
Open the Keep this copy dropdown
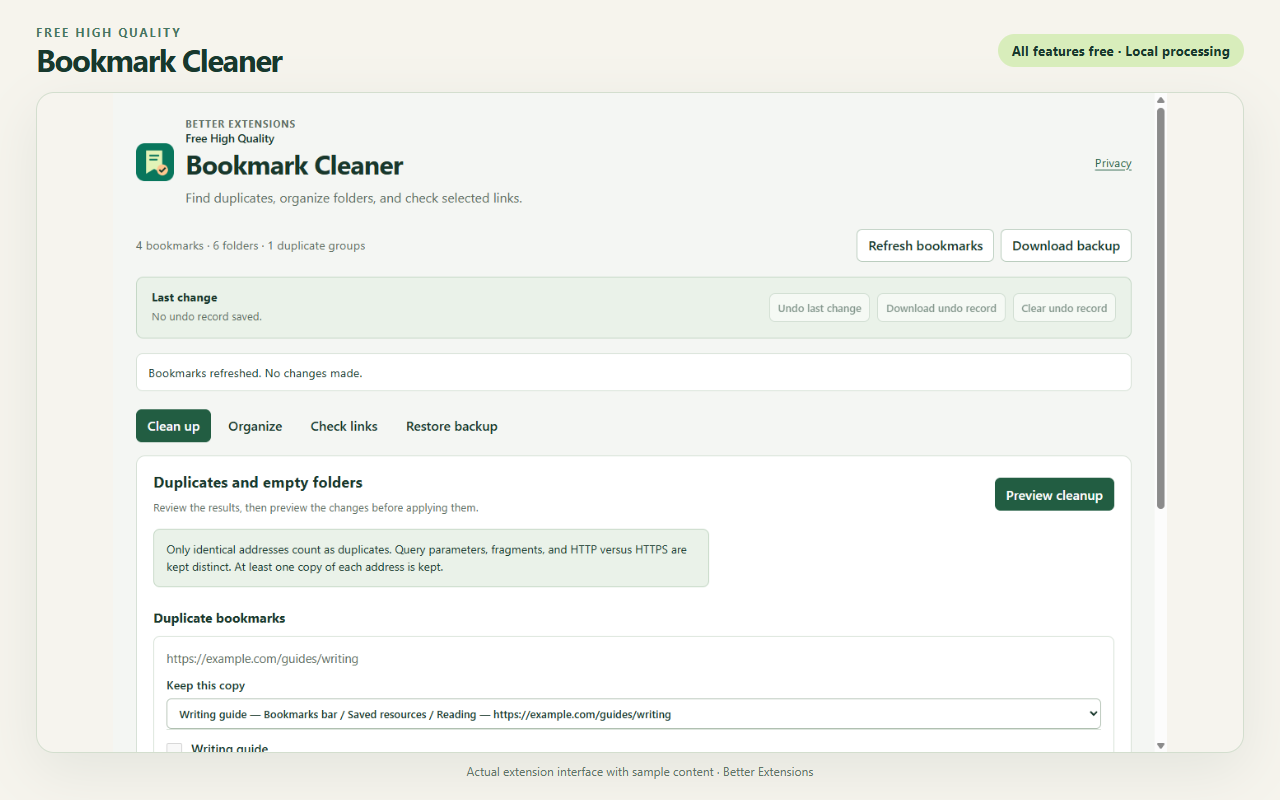(x=634, y=714)
